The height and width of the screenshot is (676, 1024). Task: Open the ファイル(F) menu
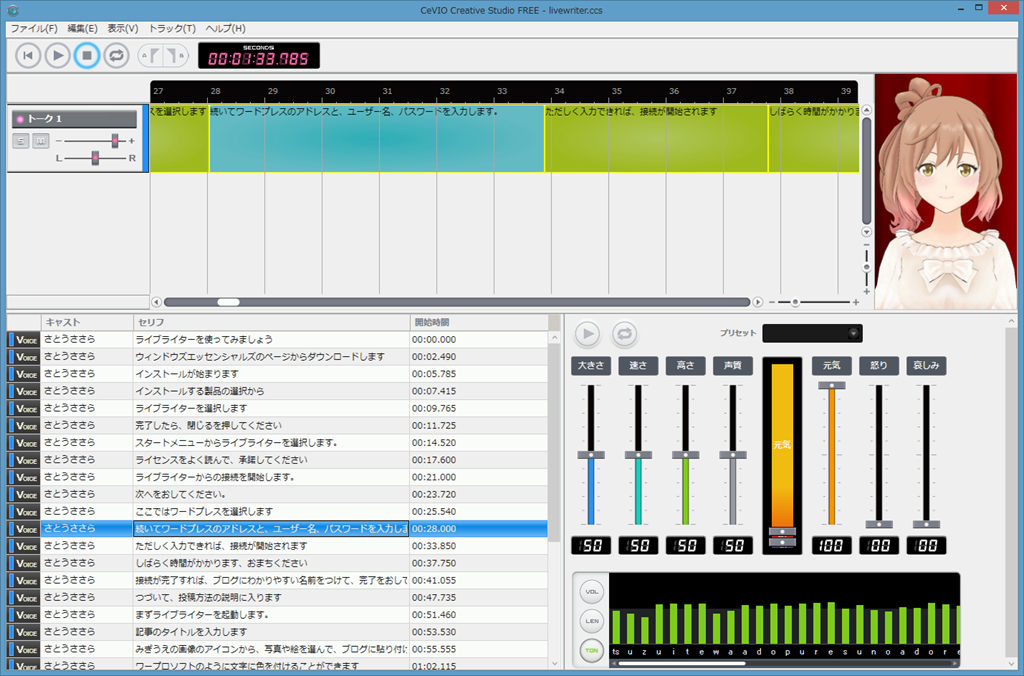[34, 28]
